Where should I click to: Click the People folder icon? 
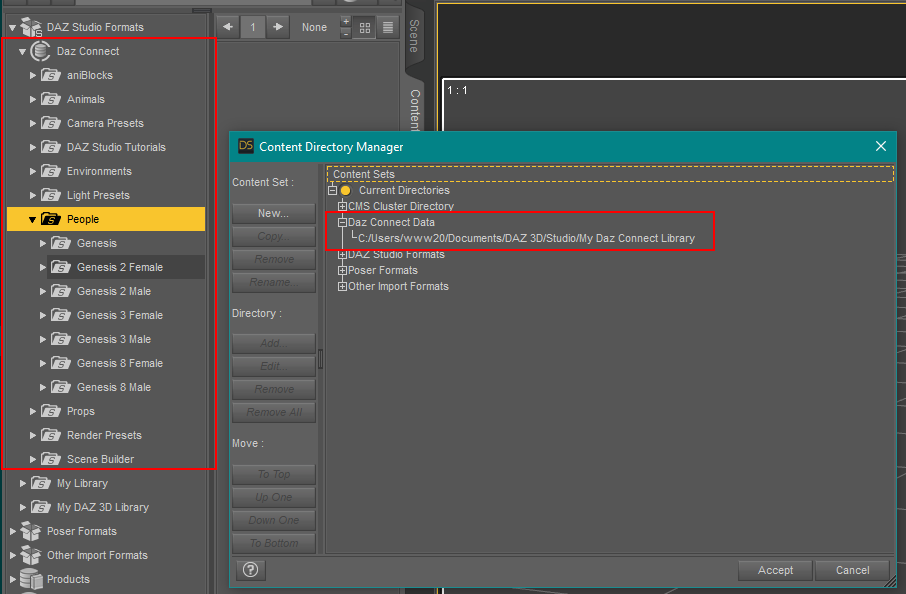51,219
